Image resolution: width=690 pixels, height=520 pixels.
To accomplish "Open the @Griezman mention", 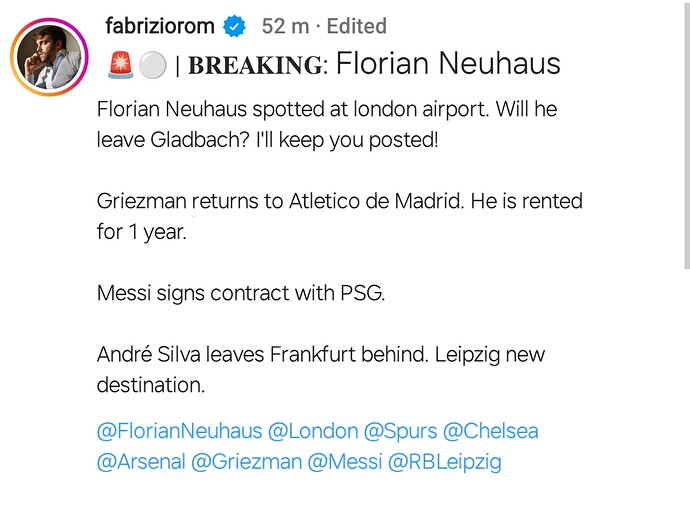I will click(x=246, y=462).
